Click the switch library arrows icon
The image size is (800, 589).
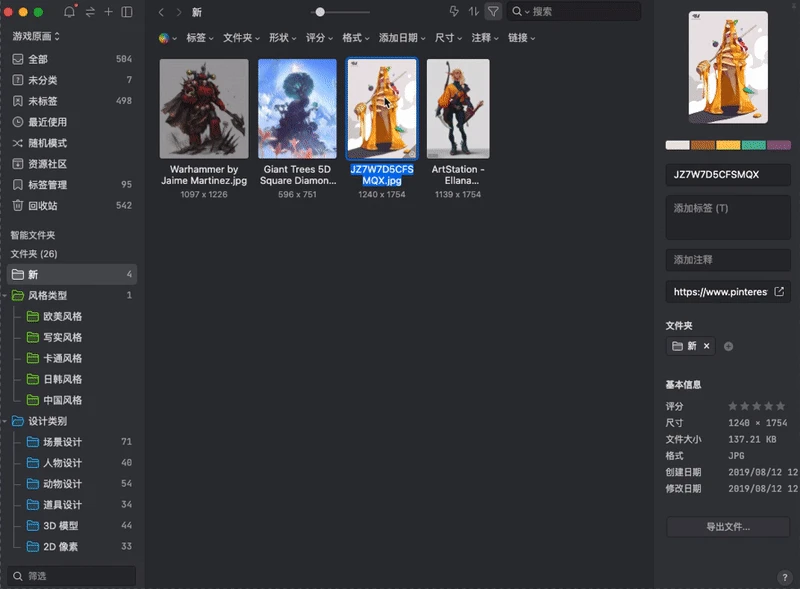tap(90, 12)
